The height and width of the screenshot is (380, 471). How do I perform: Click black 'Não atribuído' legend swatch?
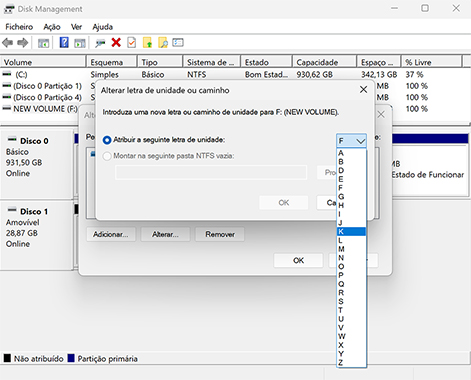tap(7, 358)
